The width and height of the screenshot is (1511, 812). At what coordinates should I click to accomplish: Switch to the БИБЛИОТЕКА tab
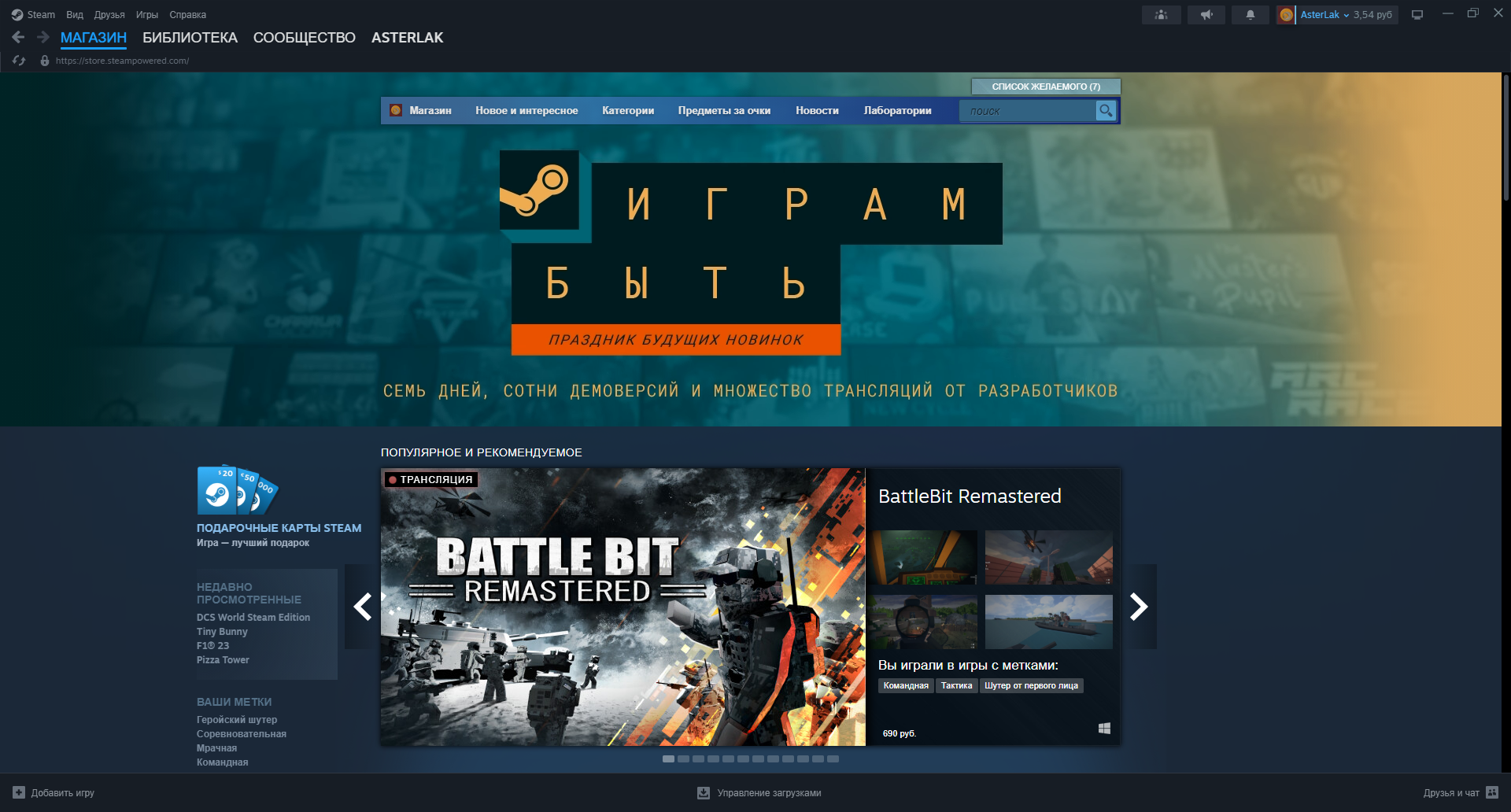coord(190,38)
